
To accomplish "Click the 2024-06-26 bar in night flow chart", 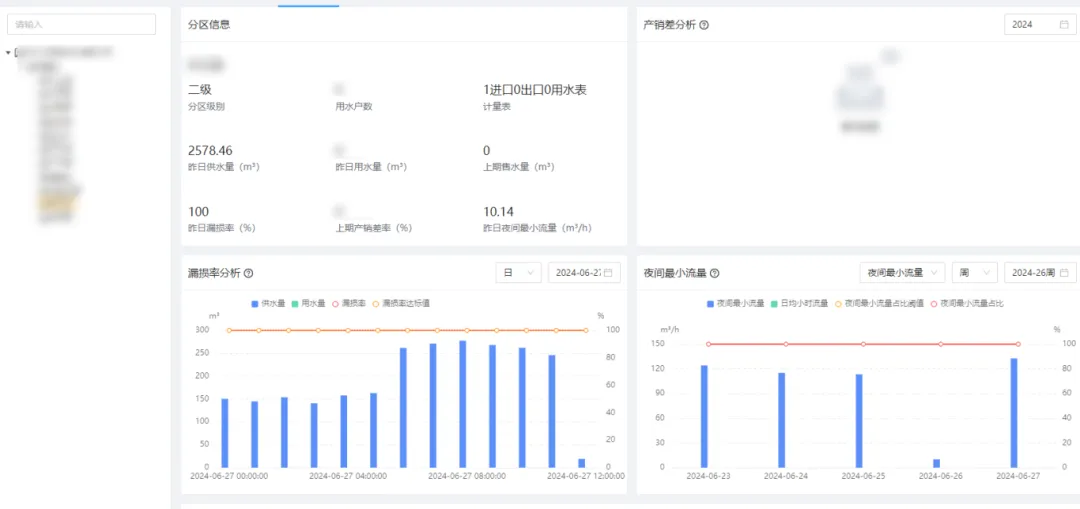I will tap(936, 463).
